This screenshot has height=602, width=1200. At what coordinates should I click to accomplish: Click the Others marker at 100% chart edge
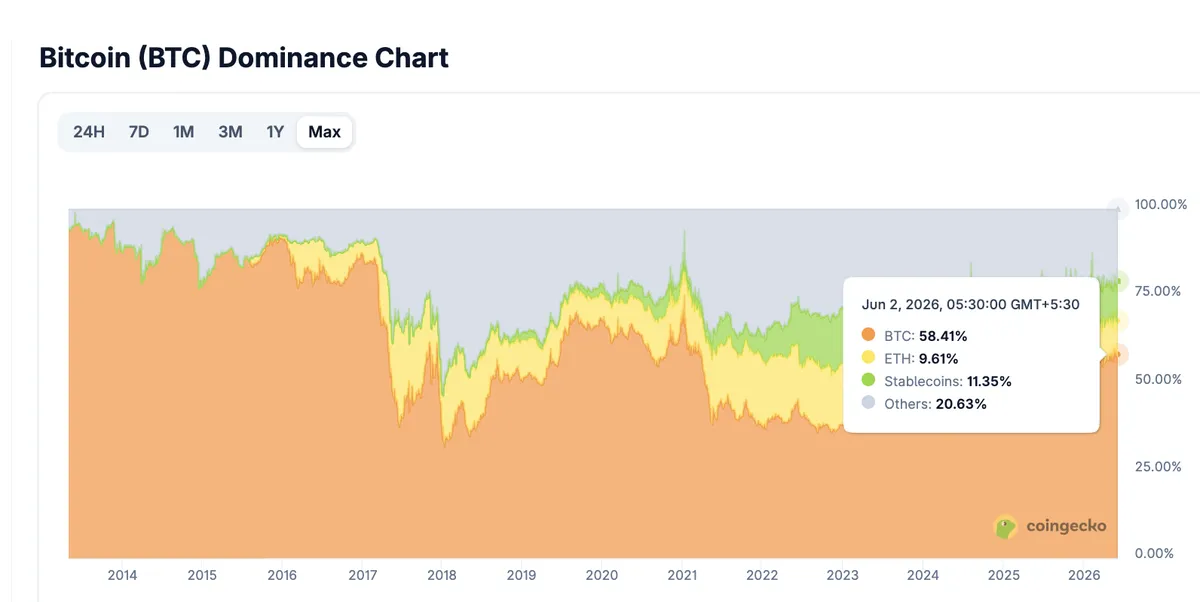[1119, 209]
